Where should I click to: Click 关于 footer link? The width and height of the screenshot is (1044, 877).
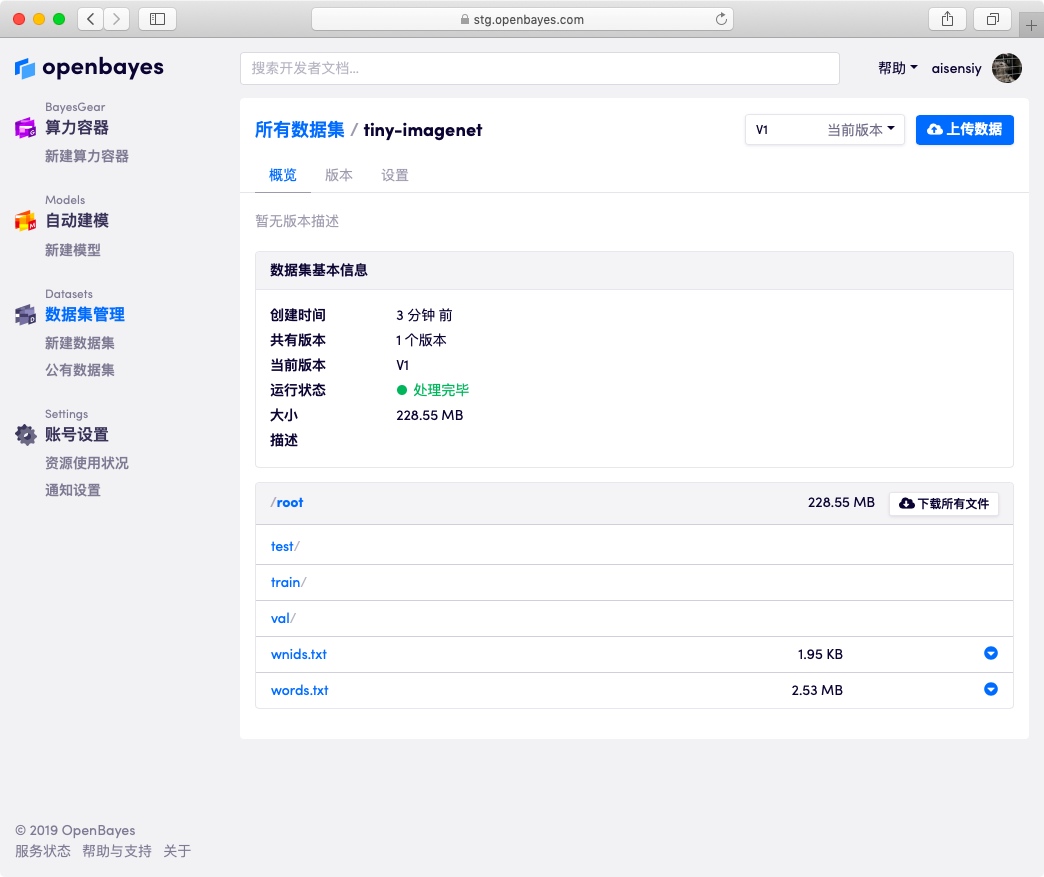click(177, 850)
